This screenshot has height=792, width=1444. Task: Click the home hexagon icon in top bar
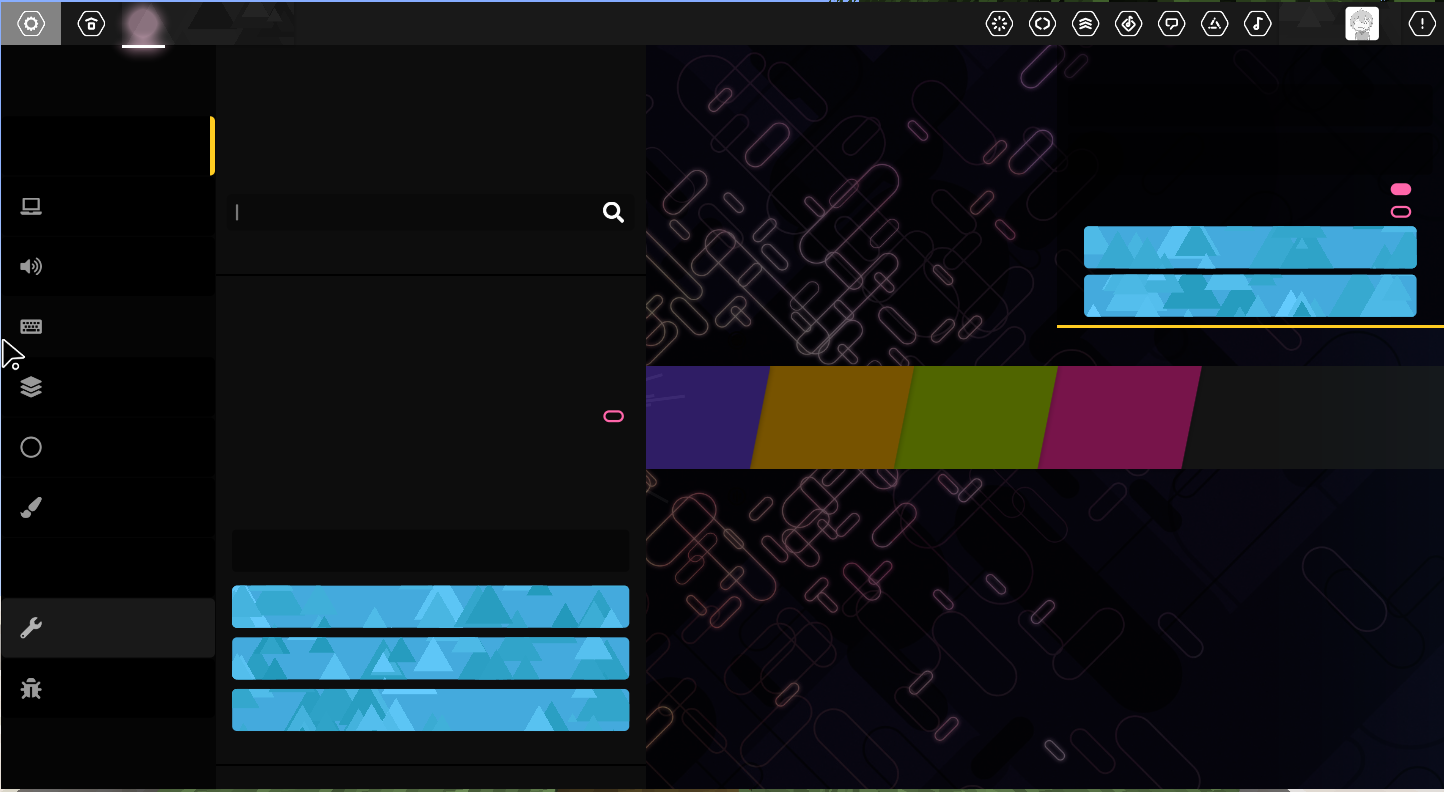click(91, 23)
